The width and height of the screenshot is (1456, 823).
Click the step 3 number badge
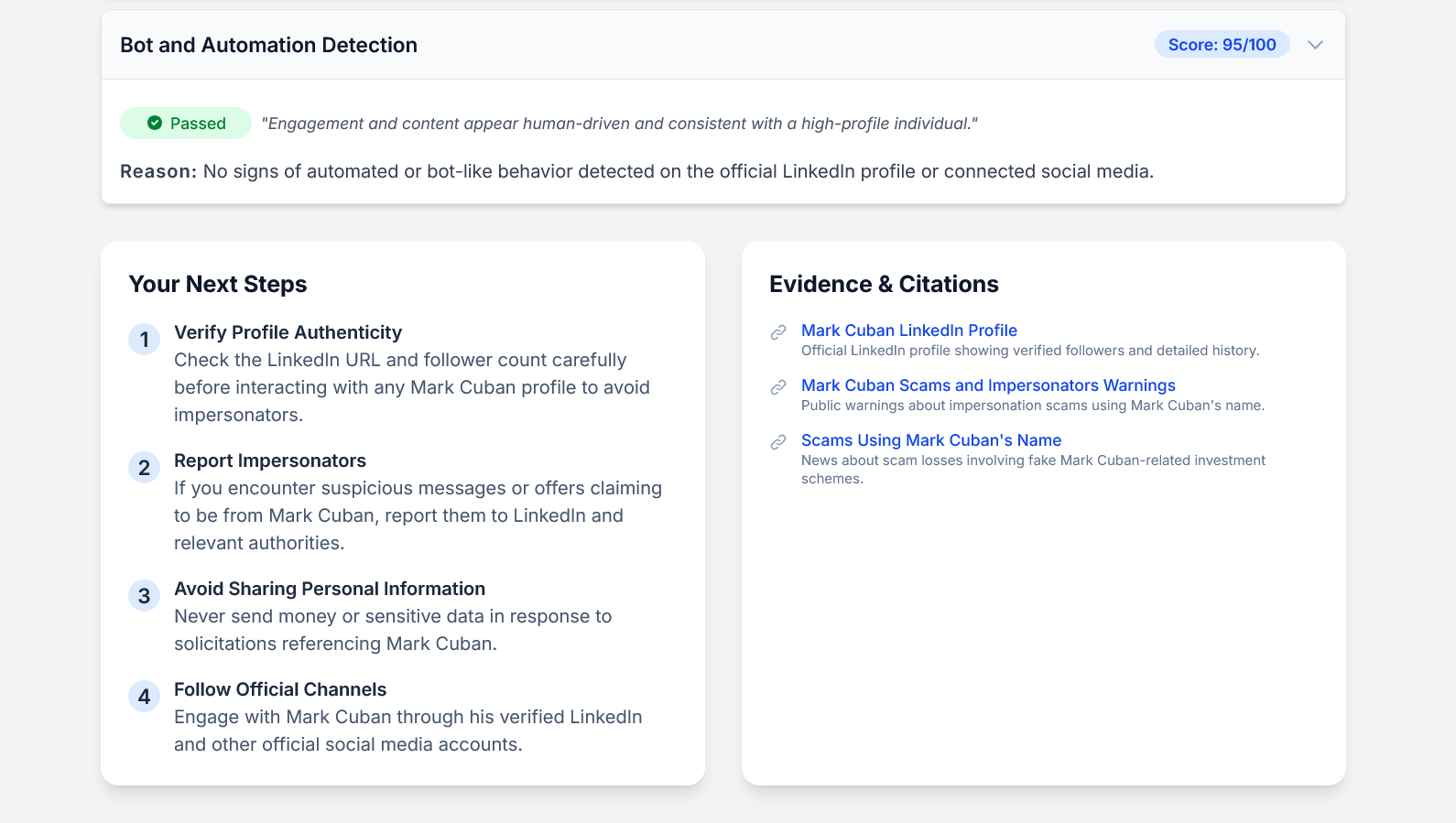click(x=144, y=596)
